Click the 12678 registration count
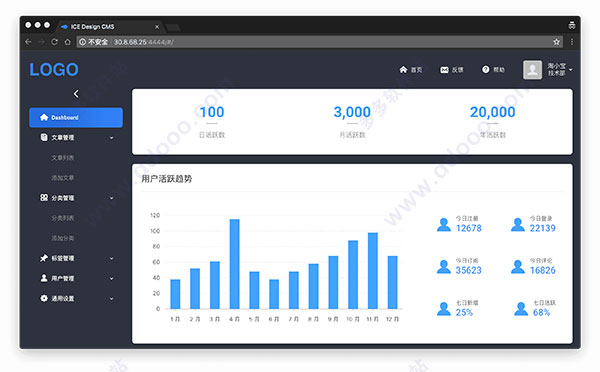Screen dimensions: 600x372 pos(469,228)
